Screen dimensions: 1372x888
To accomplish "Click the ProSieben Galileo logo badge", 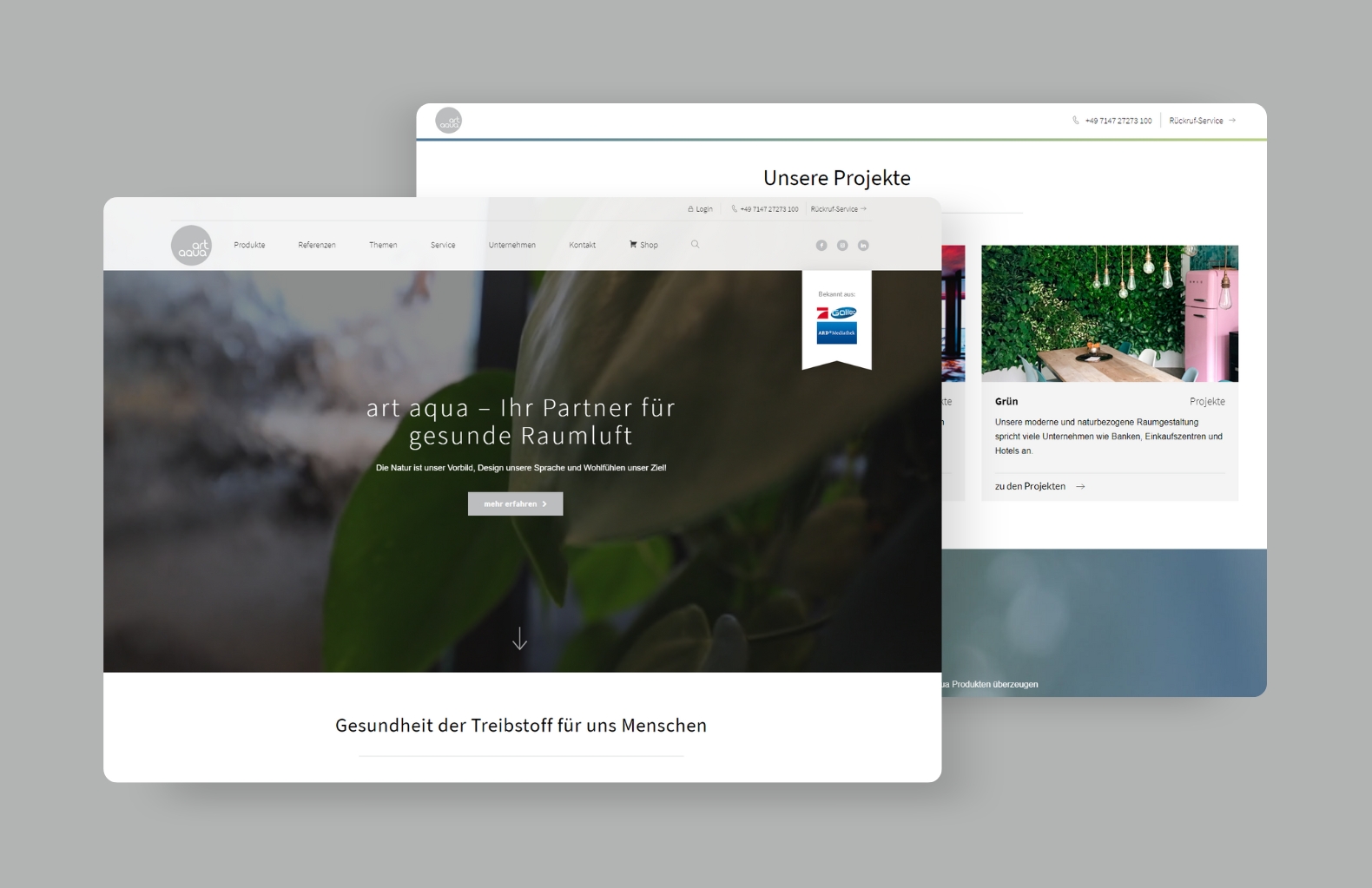I will (836, 312).
